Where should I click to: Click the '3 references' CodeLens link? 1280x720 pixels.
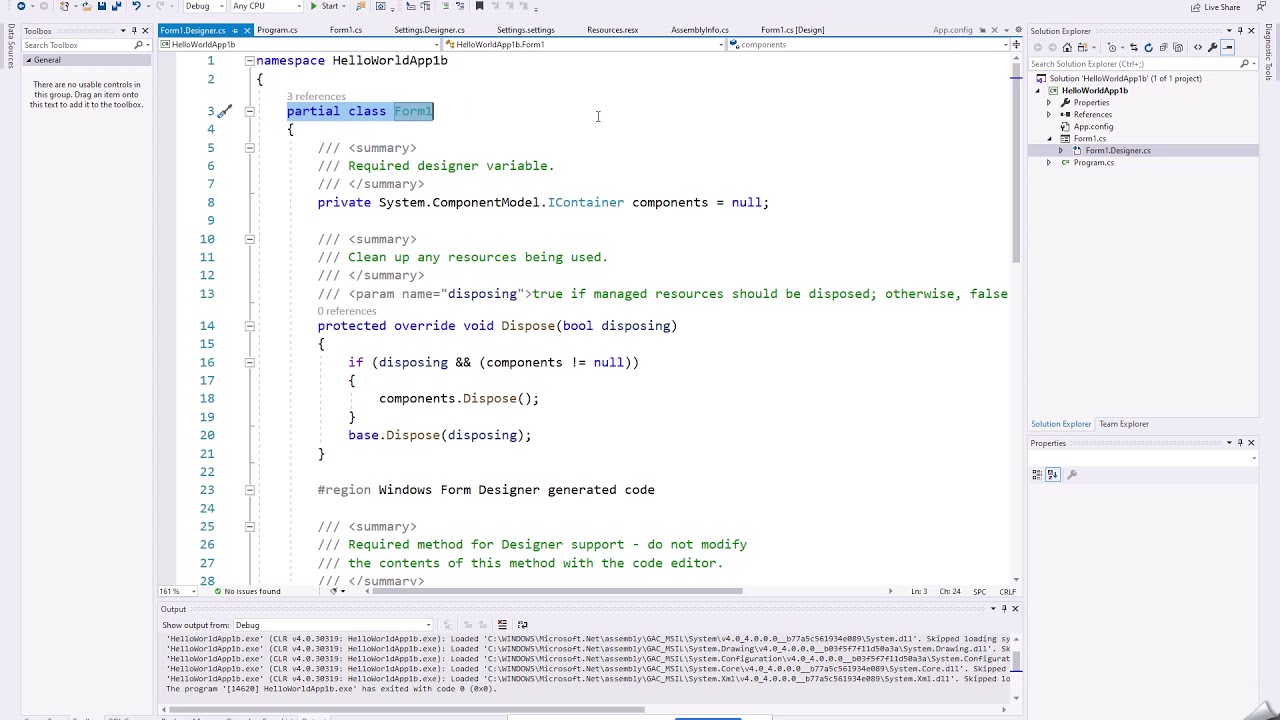click(x=316, y=97)
